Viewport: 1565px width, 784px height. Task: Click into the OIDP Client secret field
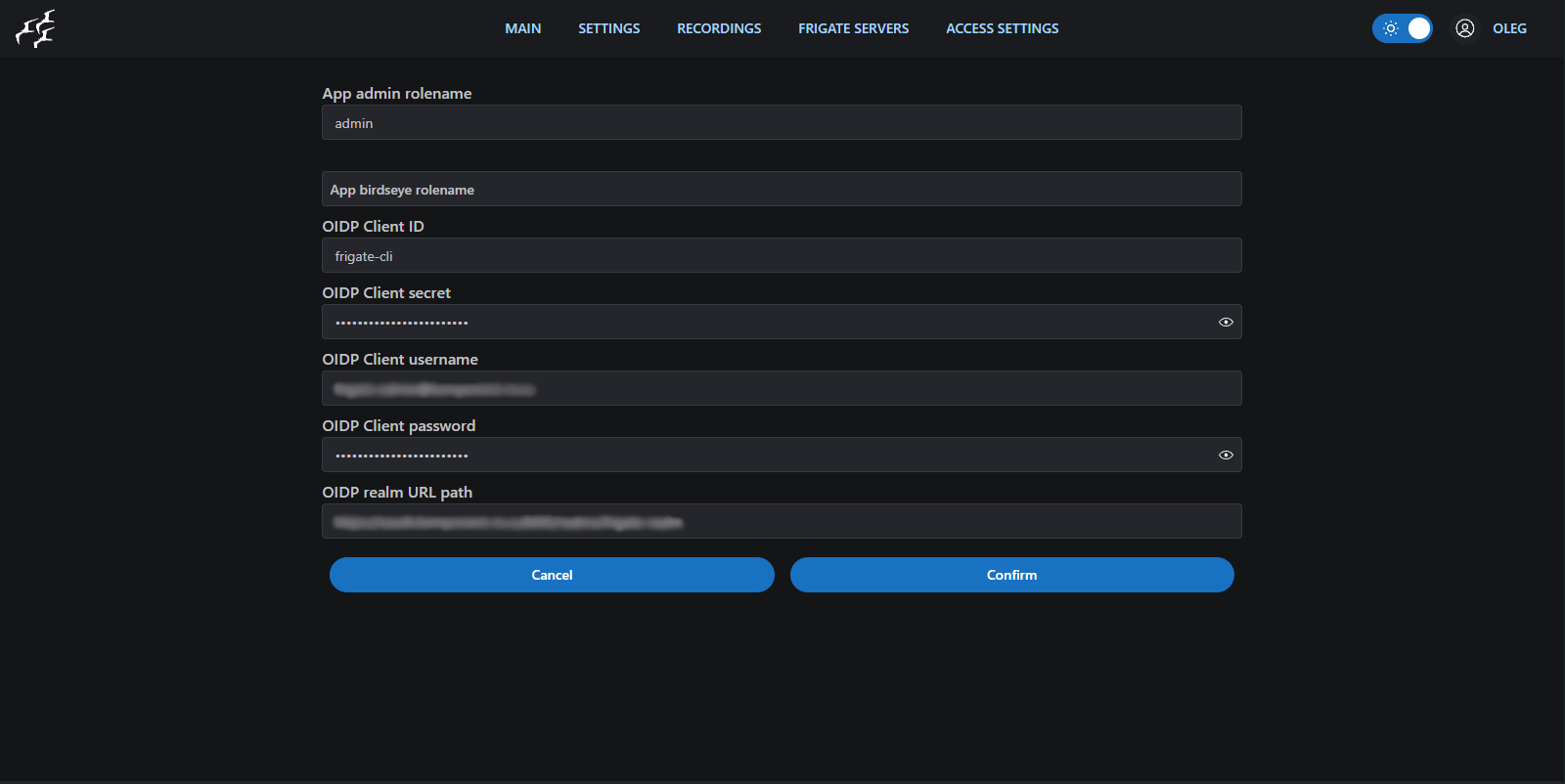(x=763, y=323)
